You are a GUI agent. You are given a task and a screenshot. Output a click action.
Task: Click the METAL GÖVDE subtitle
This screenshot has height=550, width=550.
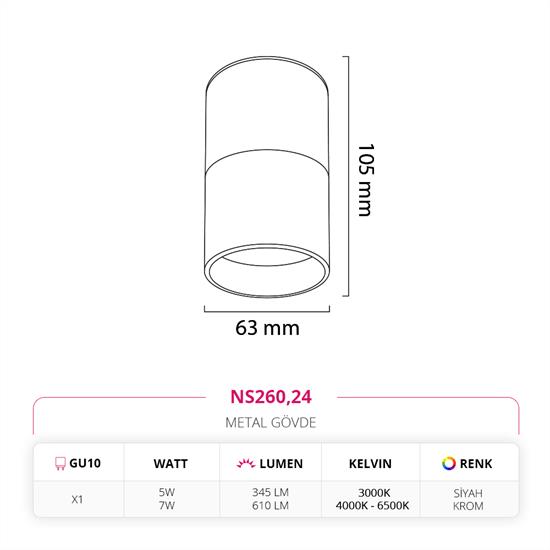click(x=271, y=422)
